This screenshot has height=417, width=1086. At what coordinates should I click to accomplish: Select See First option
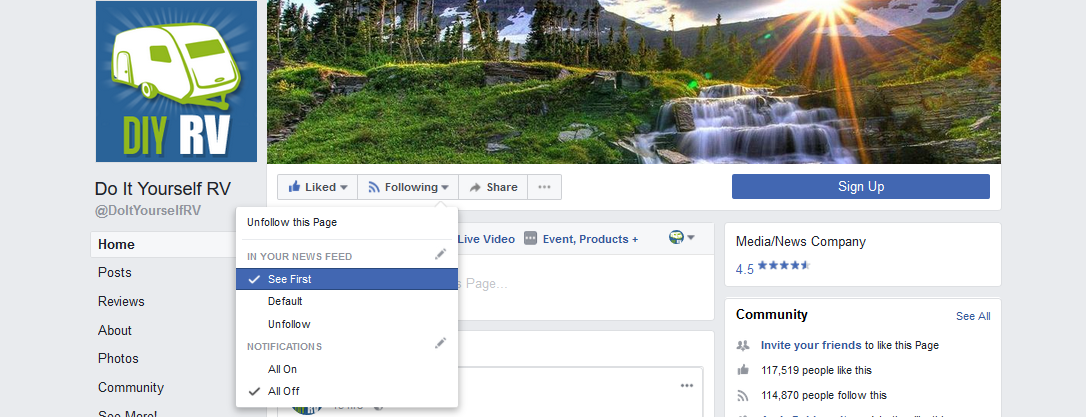click(x=347, y=279)
